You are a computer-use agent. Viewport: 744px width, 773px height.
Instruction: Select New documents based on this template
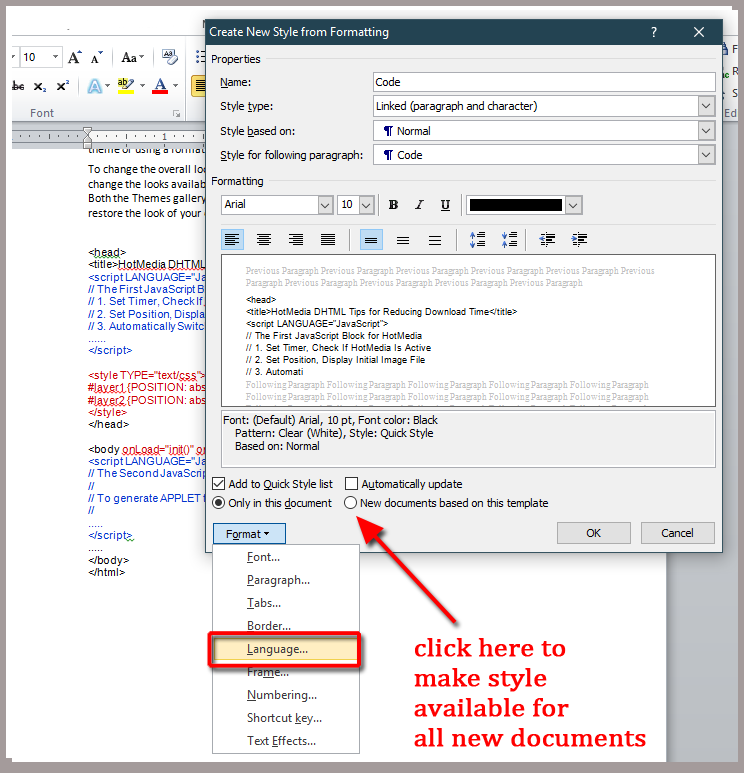(x=350, y=503)
